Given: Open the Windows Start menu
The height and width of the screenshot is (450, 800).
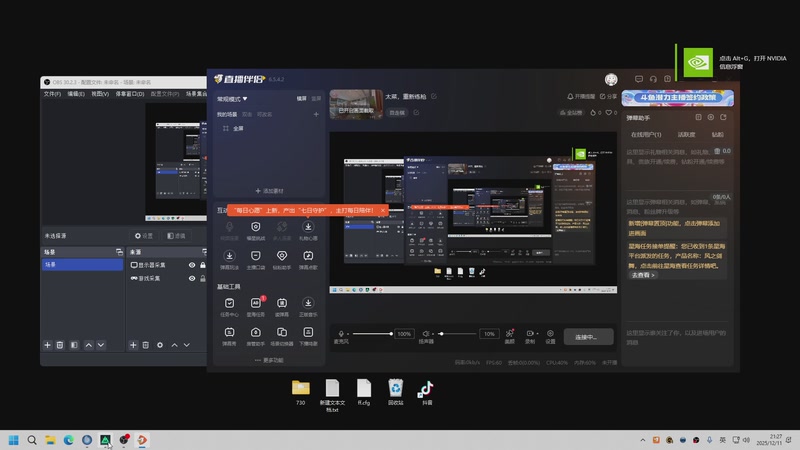Looking at the screenshot, I should click(14, 440).
